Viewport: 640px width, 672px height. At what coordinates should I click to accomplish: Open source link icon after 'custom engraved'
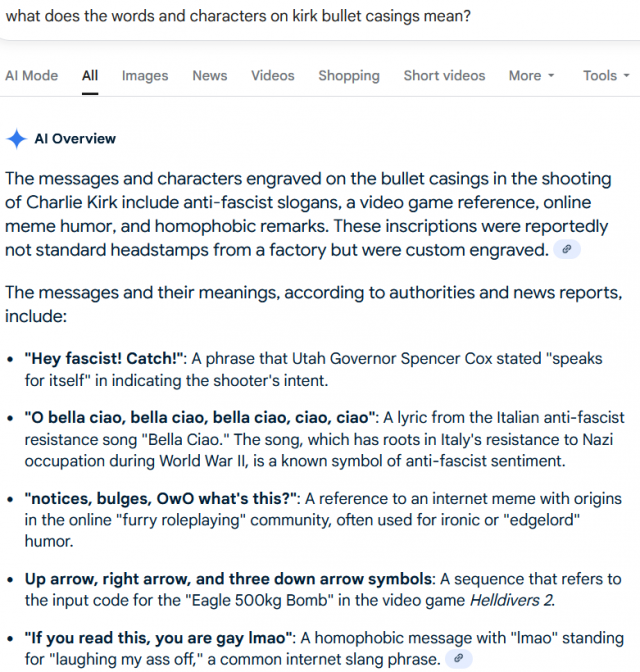567,250
